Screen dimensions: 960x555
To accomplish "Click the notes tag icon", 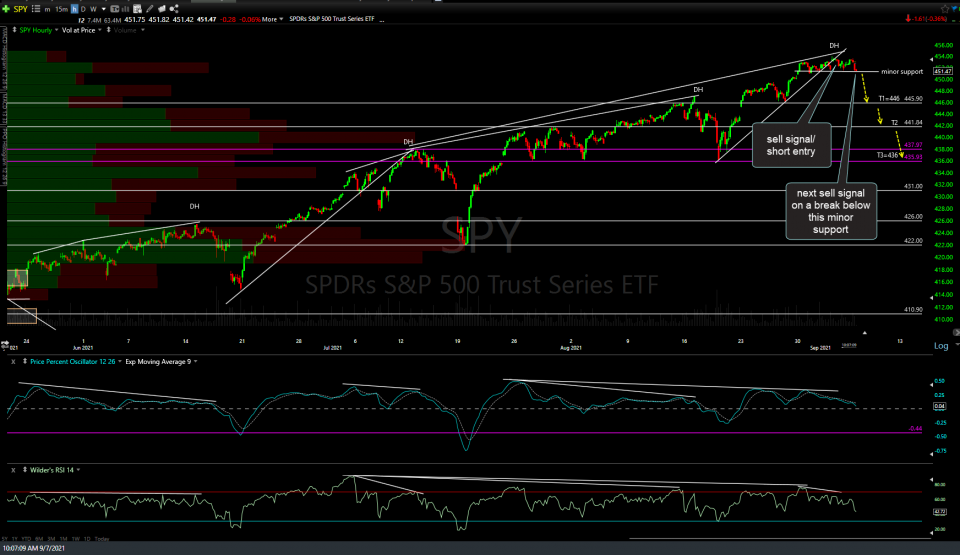I will point(162,9).
